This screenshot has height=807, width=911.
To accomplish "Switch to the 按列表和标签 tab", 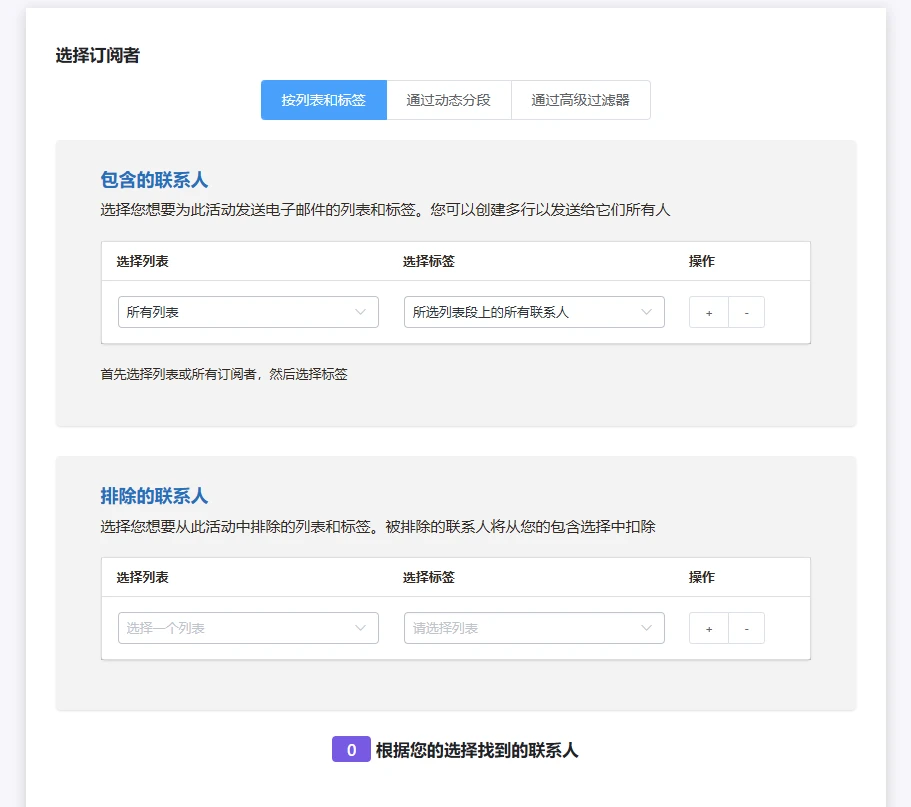I will coord(323,100).
